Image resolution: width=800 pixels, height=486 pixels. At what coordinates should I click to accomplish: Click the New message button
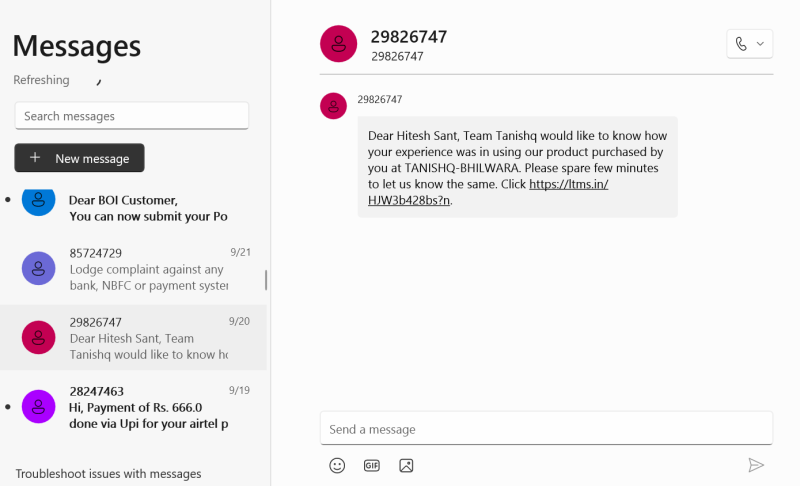click(x=79, y=158)
